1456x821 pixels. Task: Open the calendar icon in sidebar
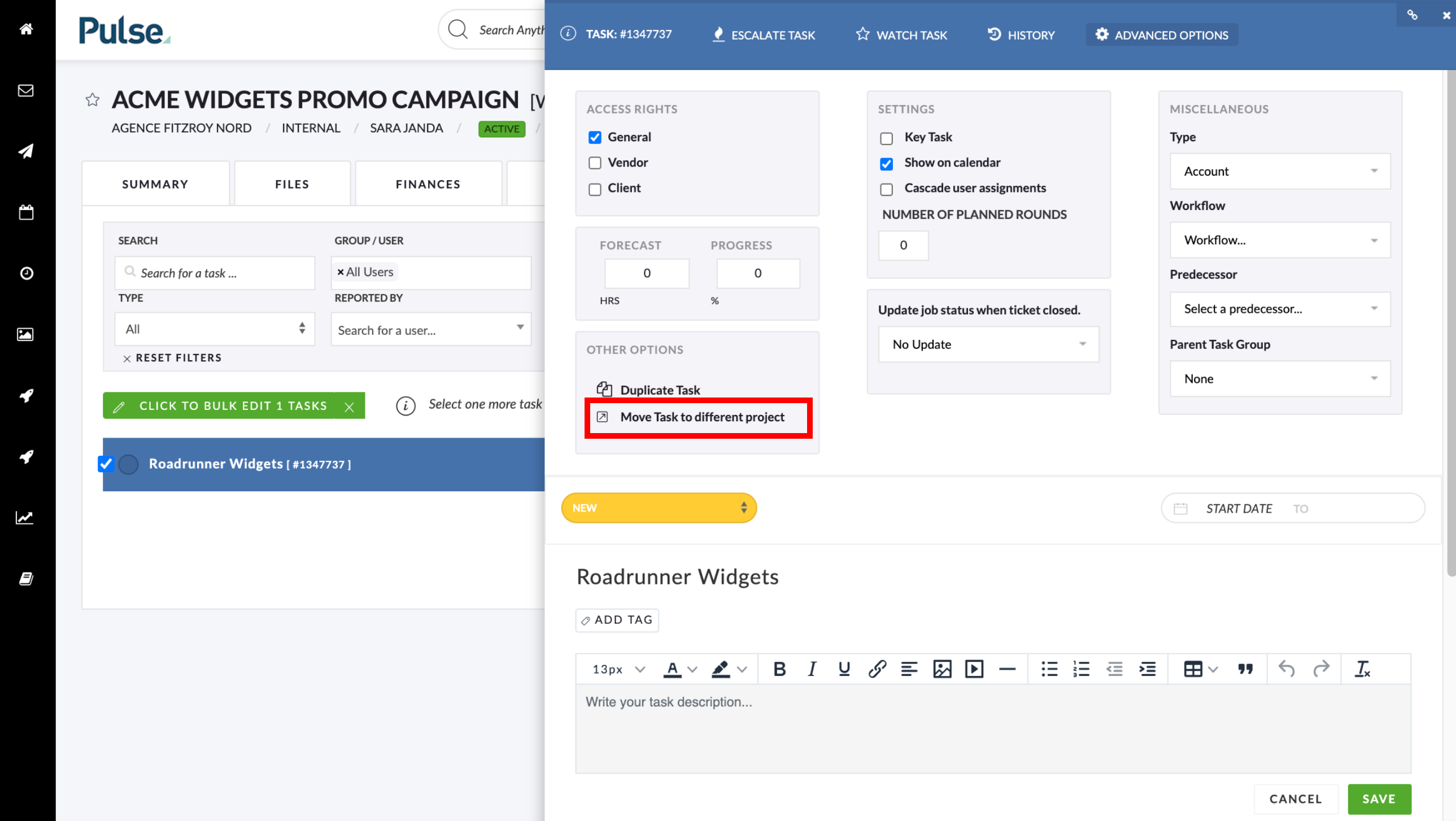click(26, 212)
